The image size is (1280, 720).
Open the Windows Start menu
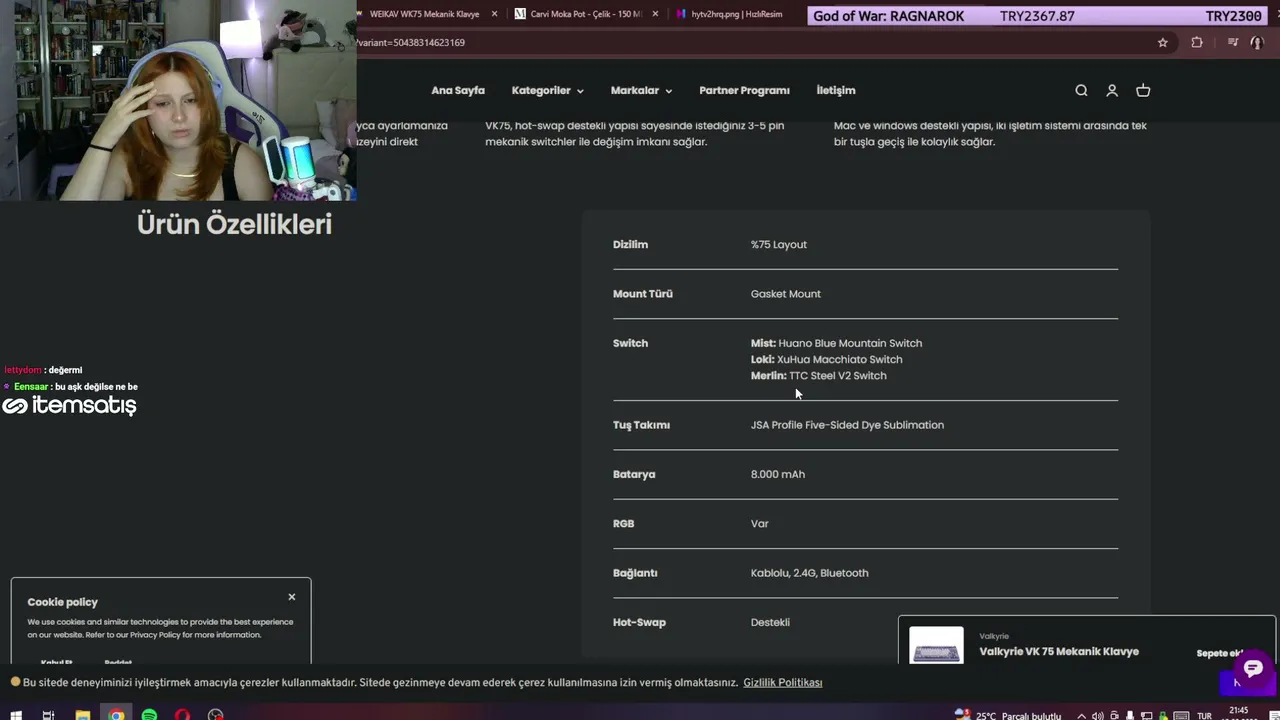(14, 714)
